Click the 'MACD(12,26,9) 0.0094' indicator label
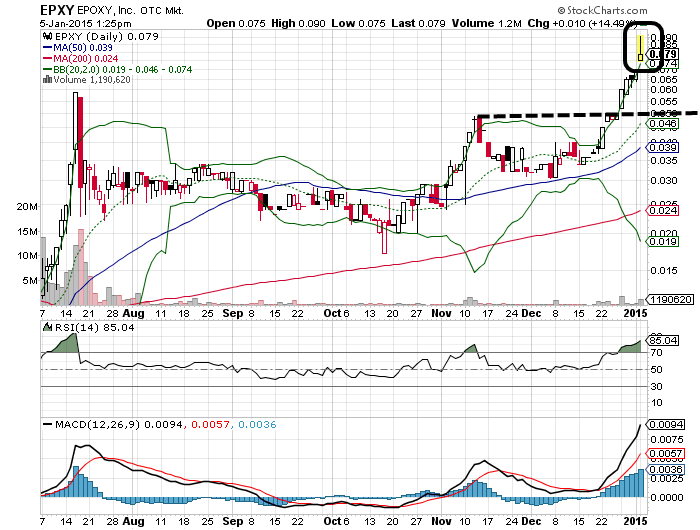The height and width of the screenshot is (530, 700). tap(119, 424)
